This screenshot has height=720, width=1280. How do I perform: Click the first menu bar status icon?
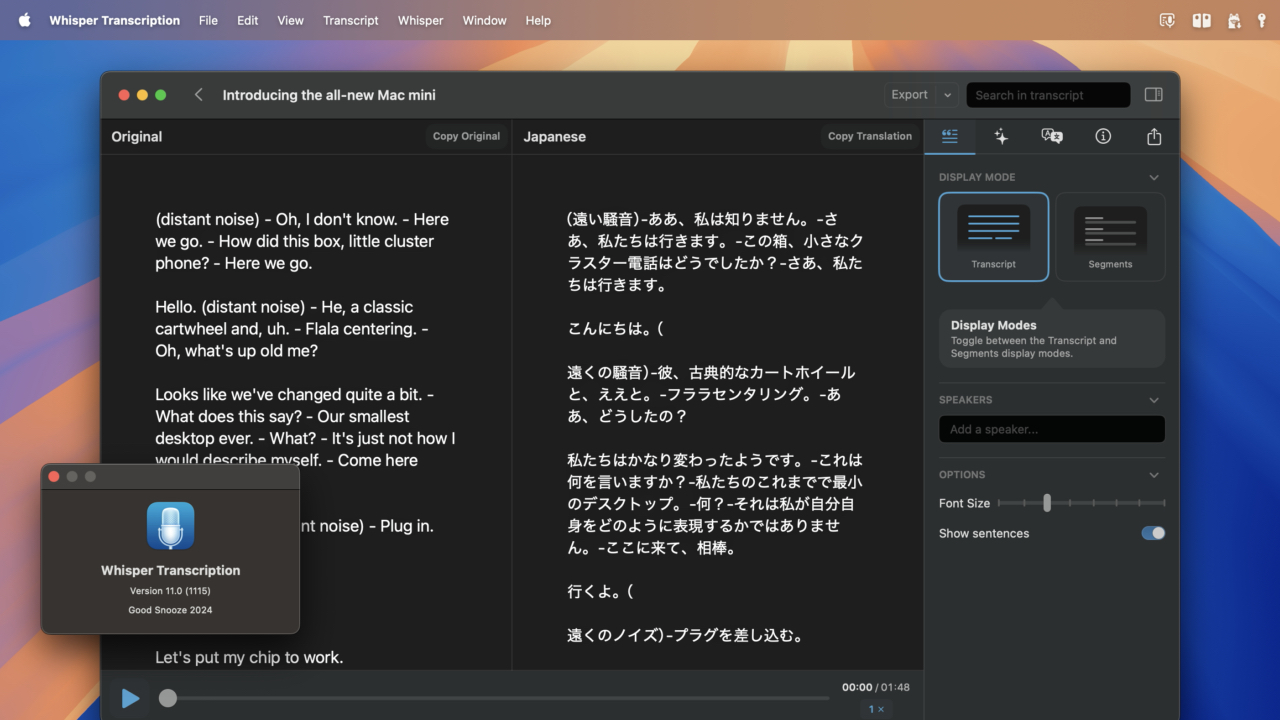coord(1167,20)
